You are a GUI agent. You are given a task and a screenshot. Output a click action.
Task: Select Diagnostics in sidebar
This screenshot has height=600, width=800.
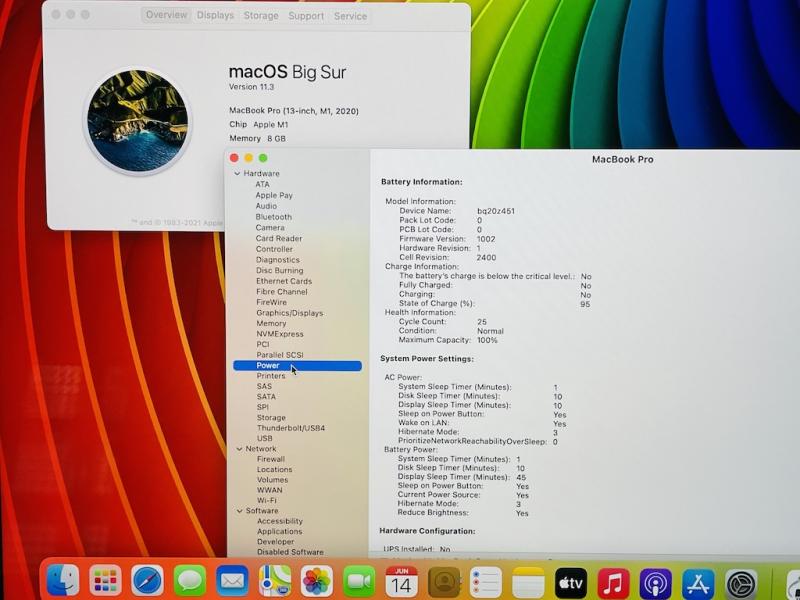(278, 260)
